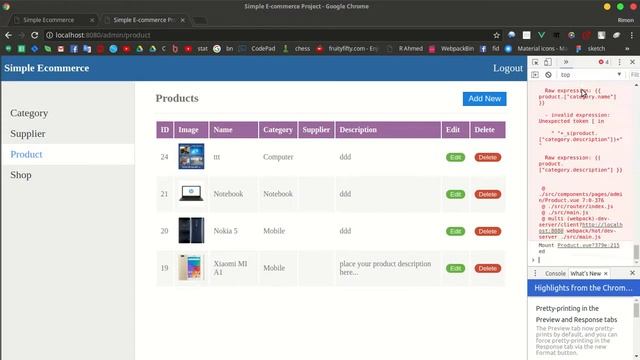This screenshot has height=360, width=640.
Task: Click the Add New product button
Action: [484, 99]
